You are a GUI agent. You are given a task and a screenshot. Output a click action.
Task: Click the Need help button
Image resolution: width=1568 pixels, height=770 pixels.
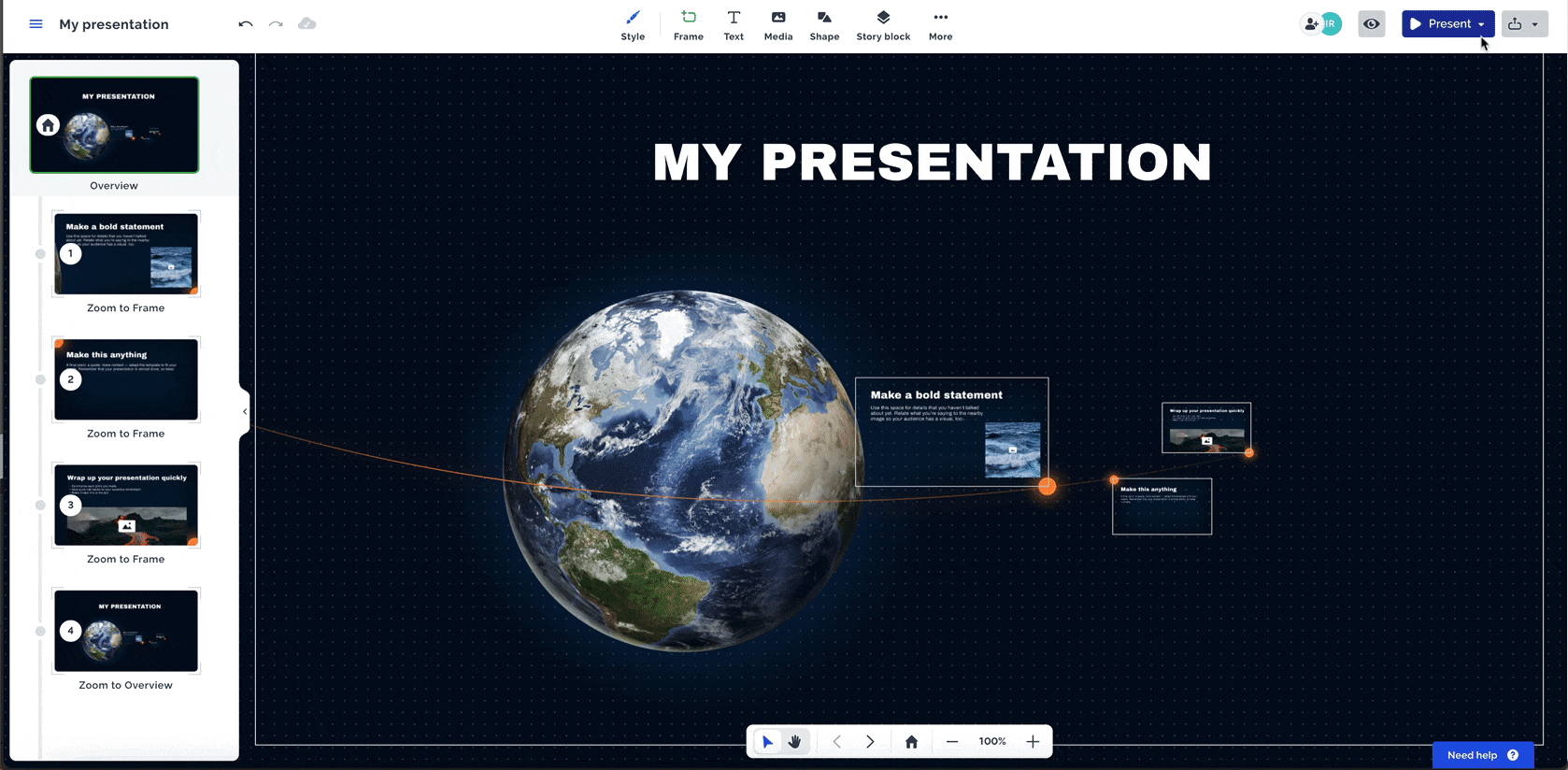[1482, 755]
